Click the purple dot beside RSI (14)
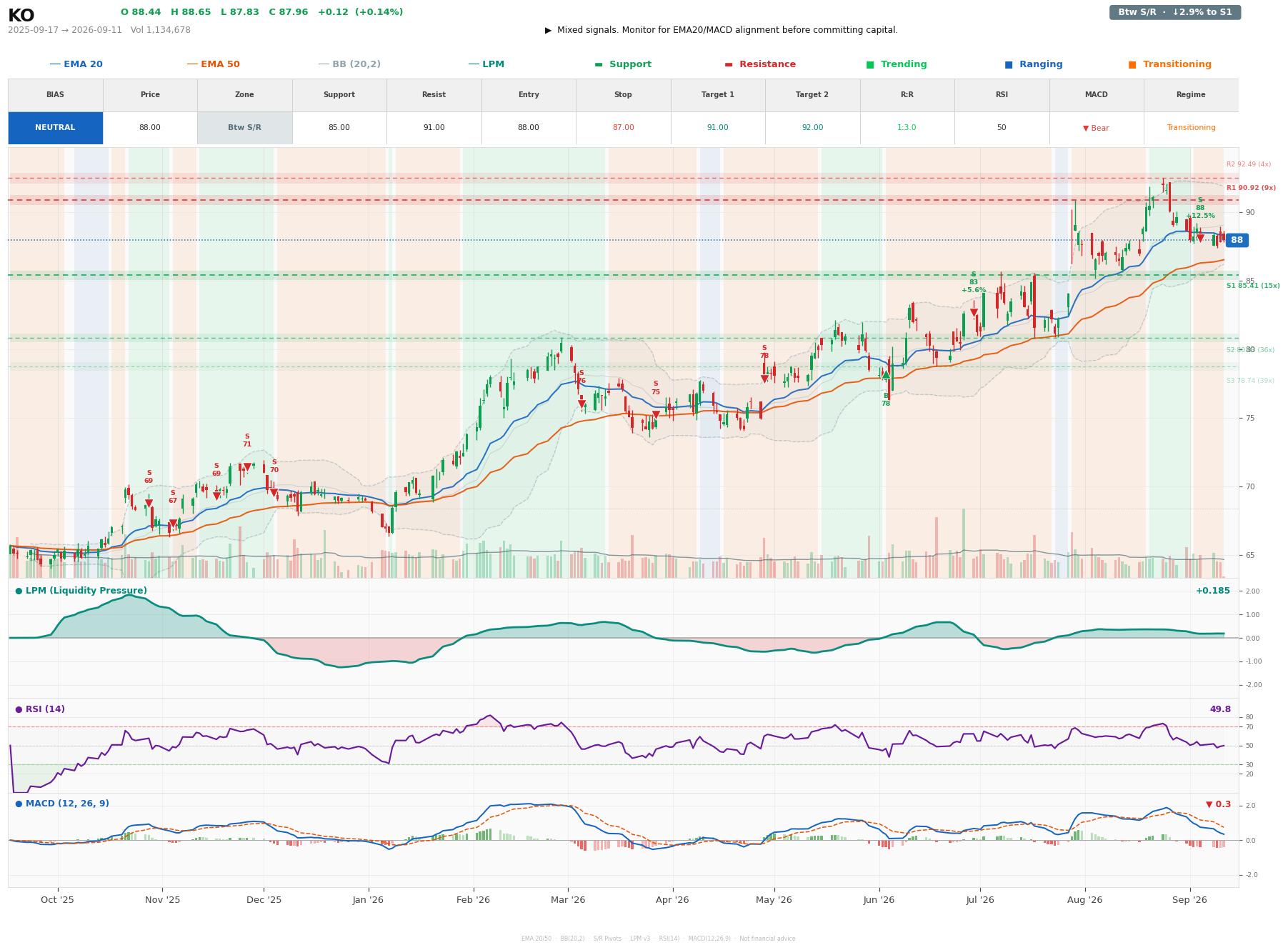The height and width of the screenshot is (950, 1288). [x=19, y=709]
